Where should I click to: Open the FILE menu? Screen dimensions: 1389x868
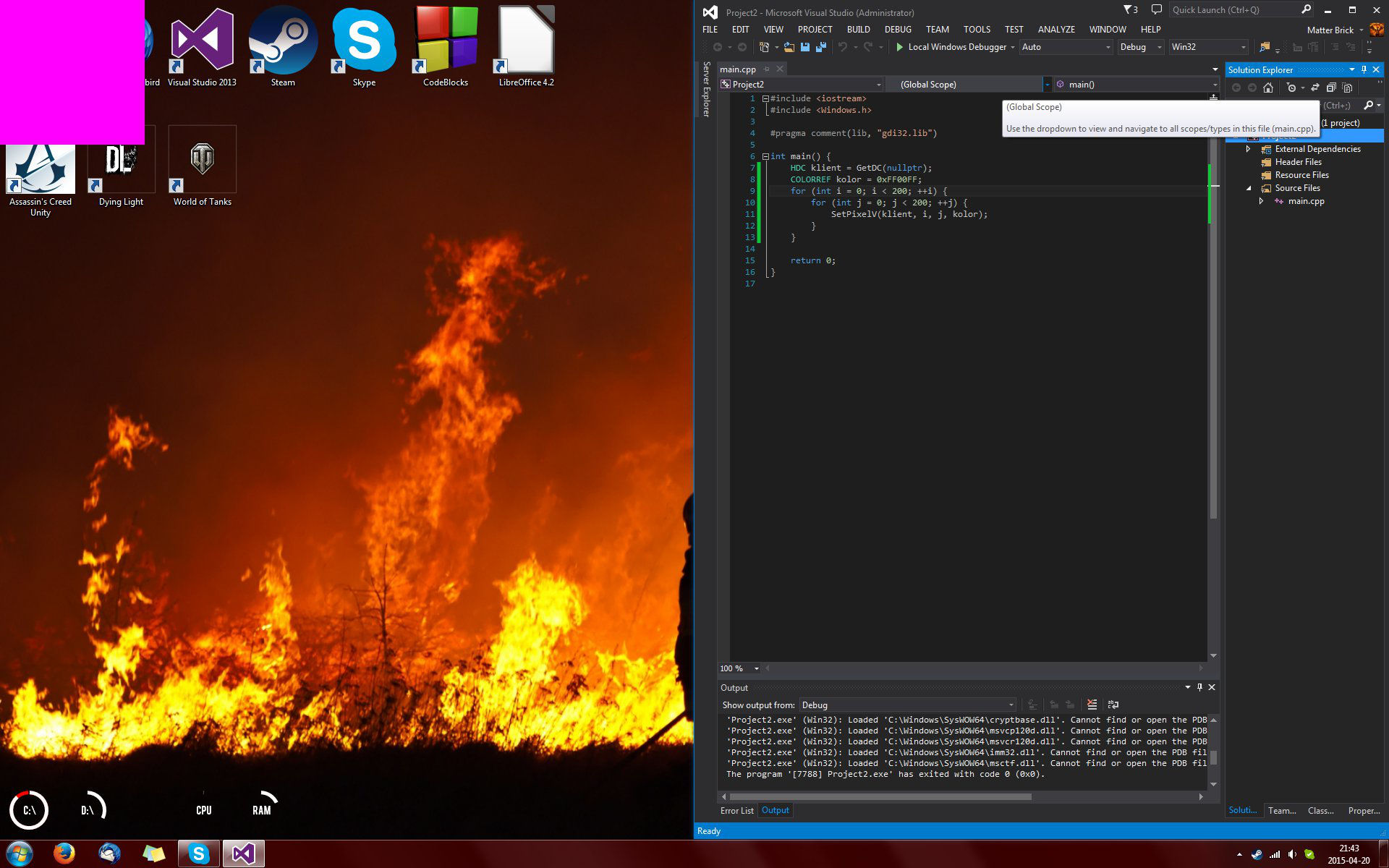click(710, 30)
